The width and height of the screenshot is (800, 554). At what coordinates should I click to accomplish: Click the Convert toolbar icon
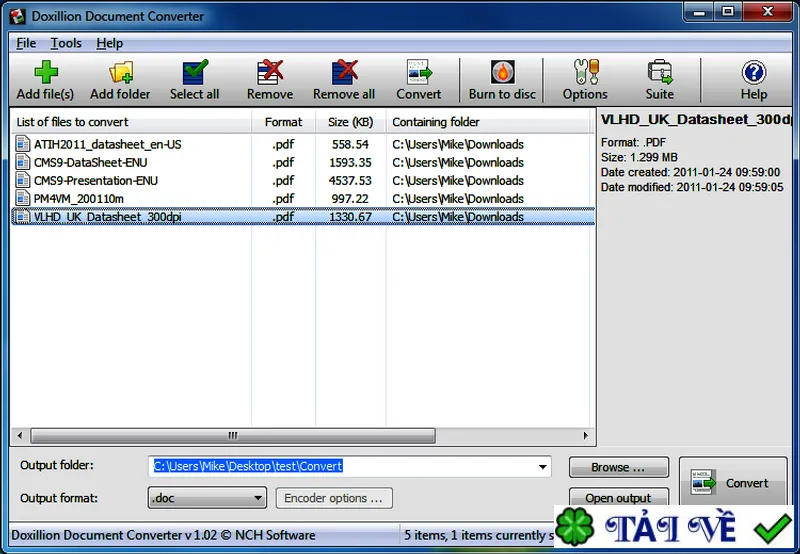(419, 72)
